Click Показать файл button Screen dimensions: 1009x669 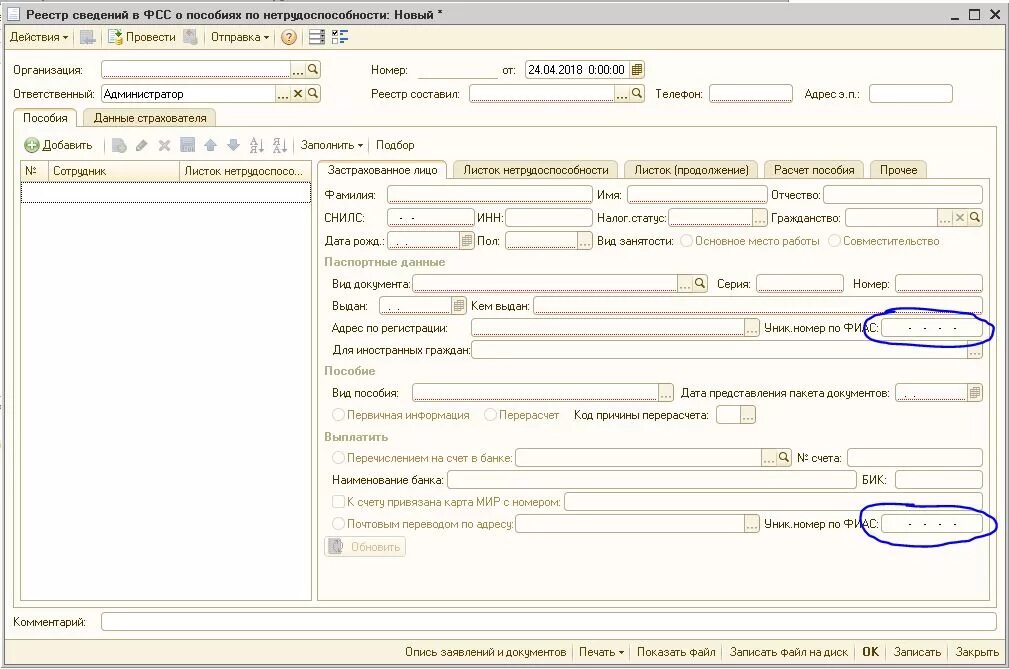(676, 652)
